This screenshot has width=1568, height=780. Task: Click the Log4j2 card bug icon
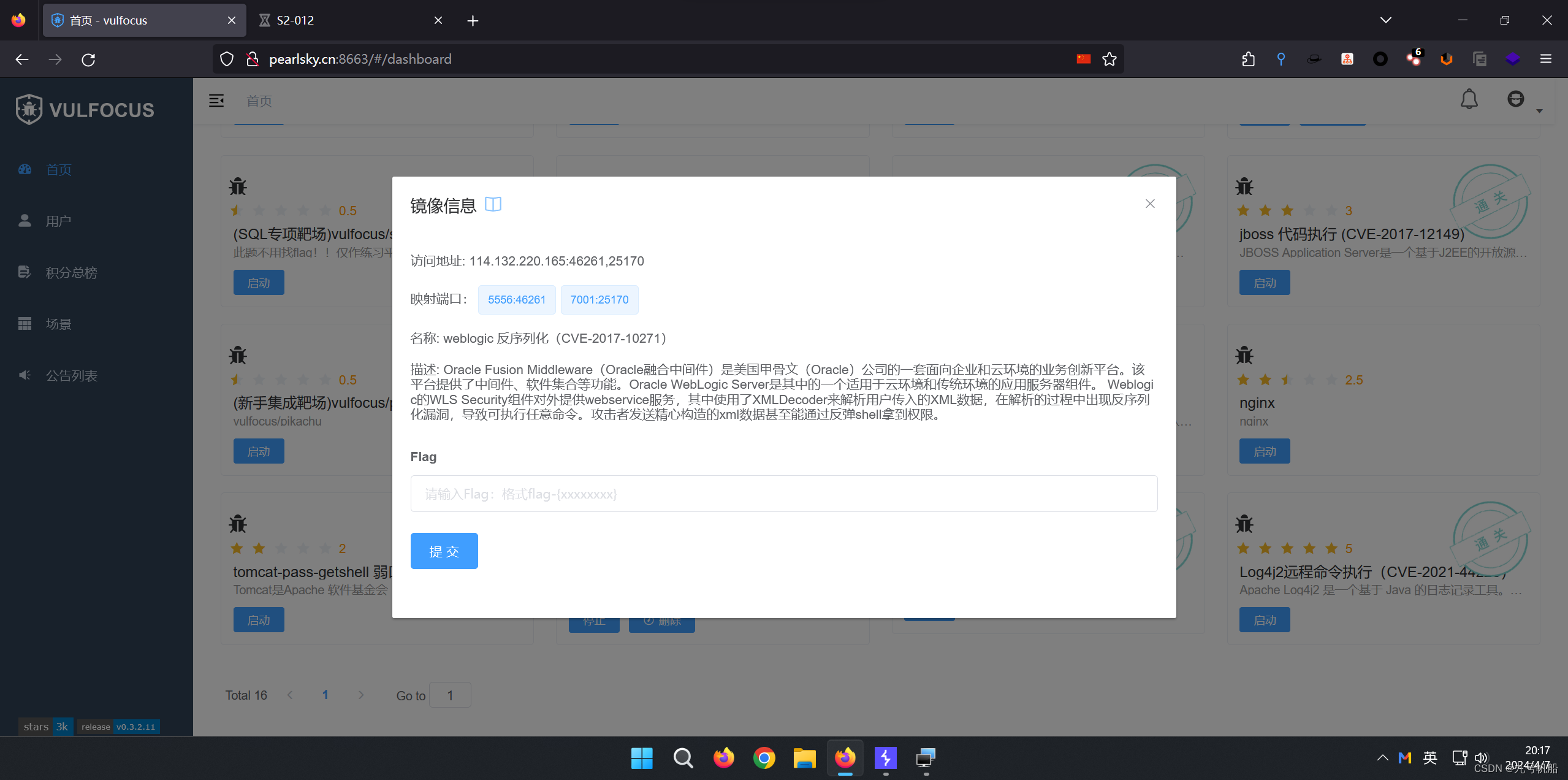(x=1244, y=523)
